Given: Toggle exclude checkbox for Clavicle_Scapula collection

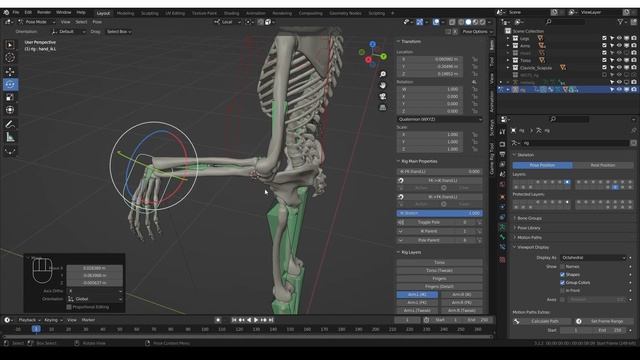Looking at the screenshot, I should pyautogui.click(x=604, y=68).
